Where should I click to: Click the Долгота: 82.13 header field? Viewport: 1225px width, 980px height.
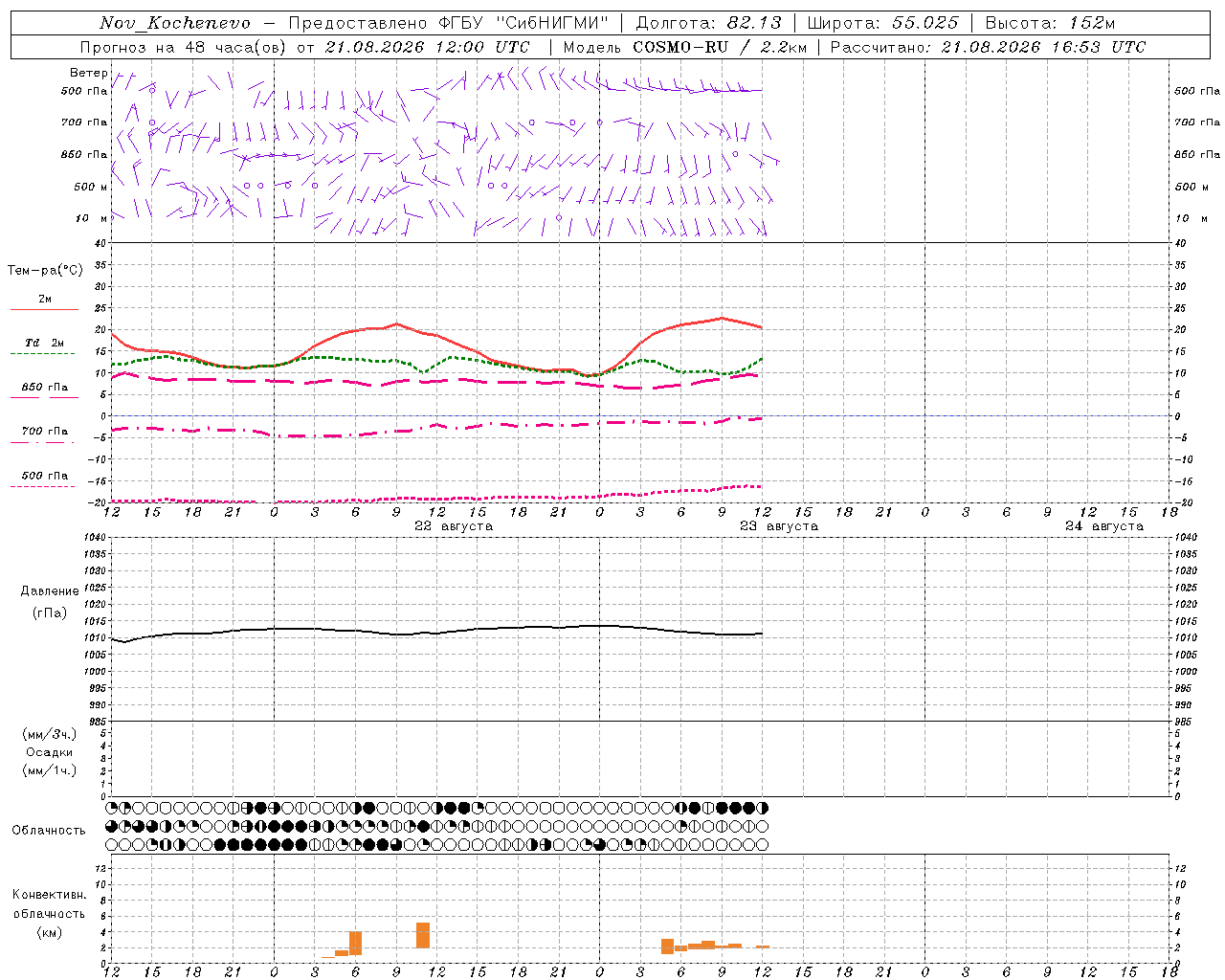(x=708, y=23)
